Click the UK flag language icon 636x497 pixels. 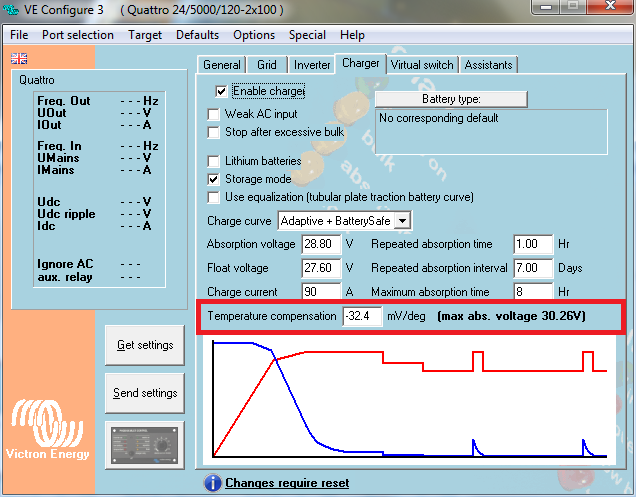pos(19,58)
